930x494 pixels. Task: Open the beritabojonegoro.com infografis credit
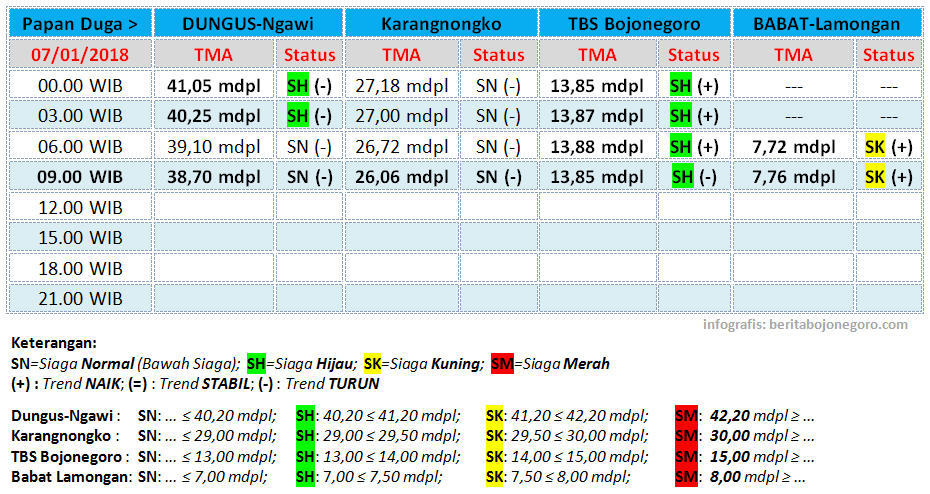click(805, 324)
